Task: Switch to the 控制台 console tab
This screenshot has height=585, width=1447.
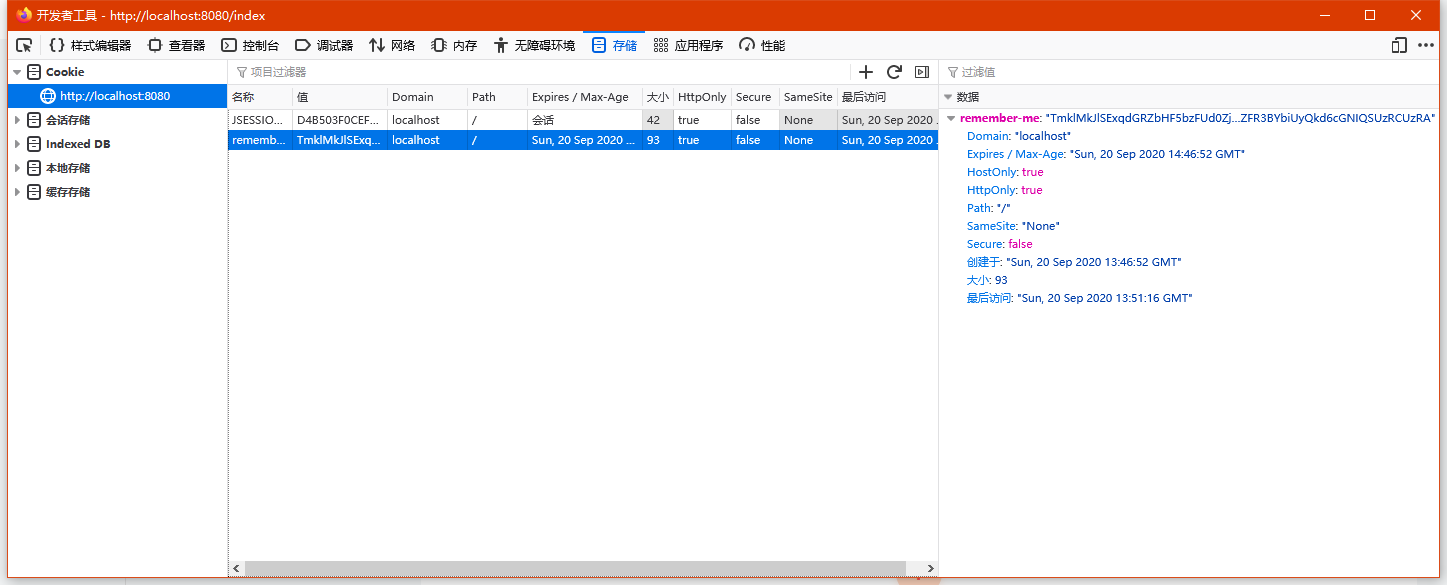Action: pyautogui.click(x=250, y=45)
